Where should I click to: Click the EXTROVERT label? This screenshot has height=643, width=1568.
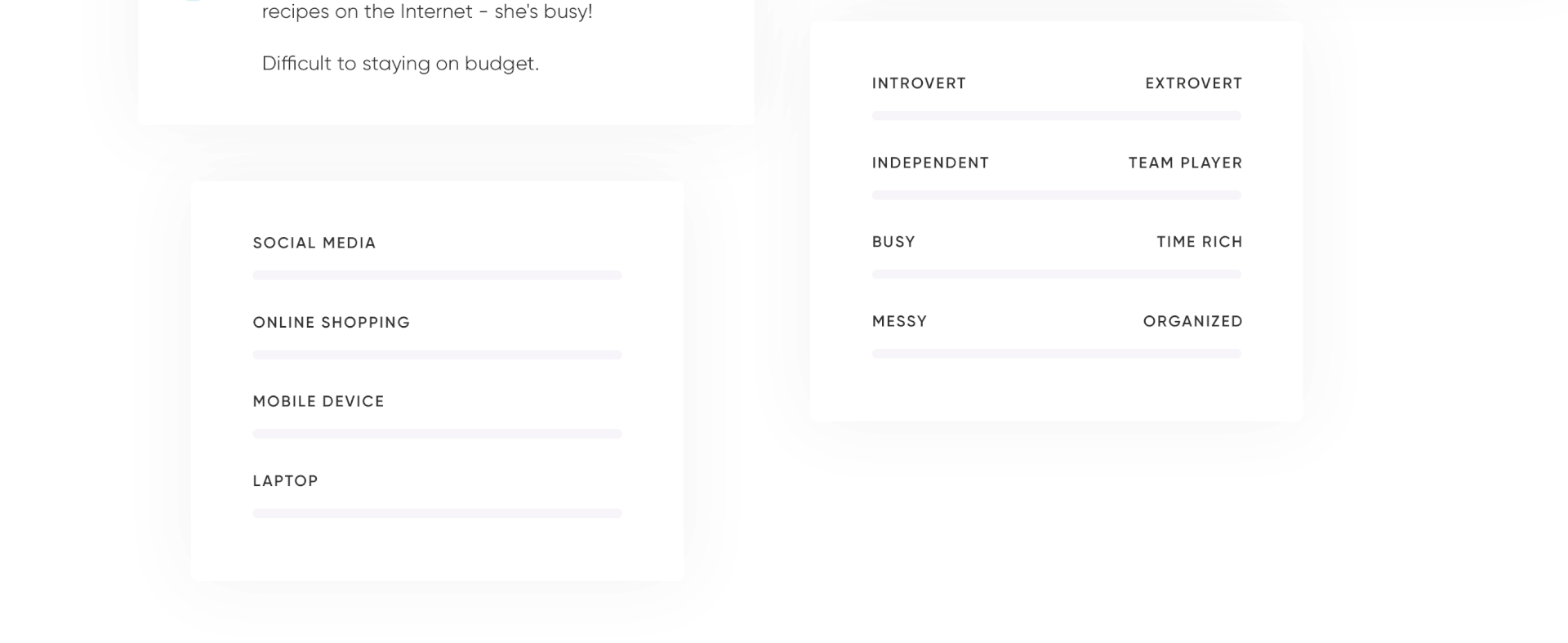pos(1193,83)
